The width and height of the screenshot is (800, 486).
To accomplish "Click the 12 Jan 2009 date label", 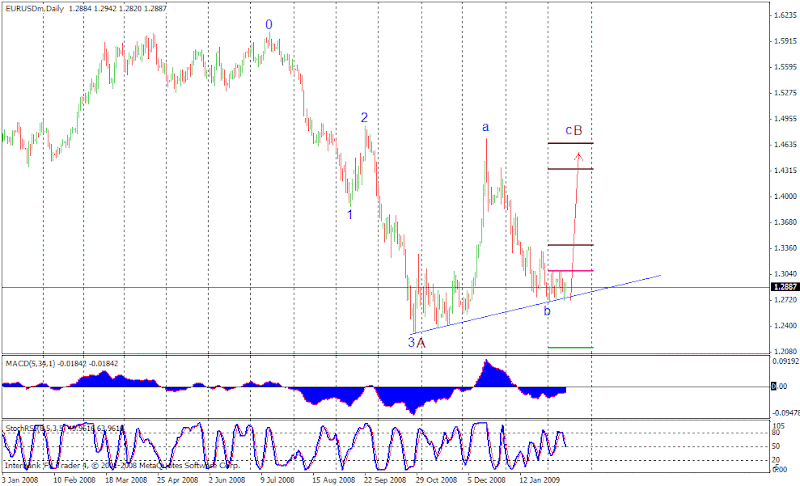I will (540, 480).
